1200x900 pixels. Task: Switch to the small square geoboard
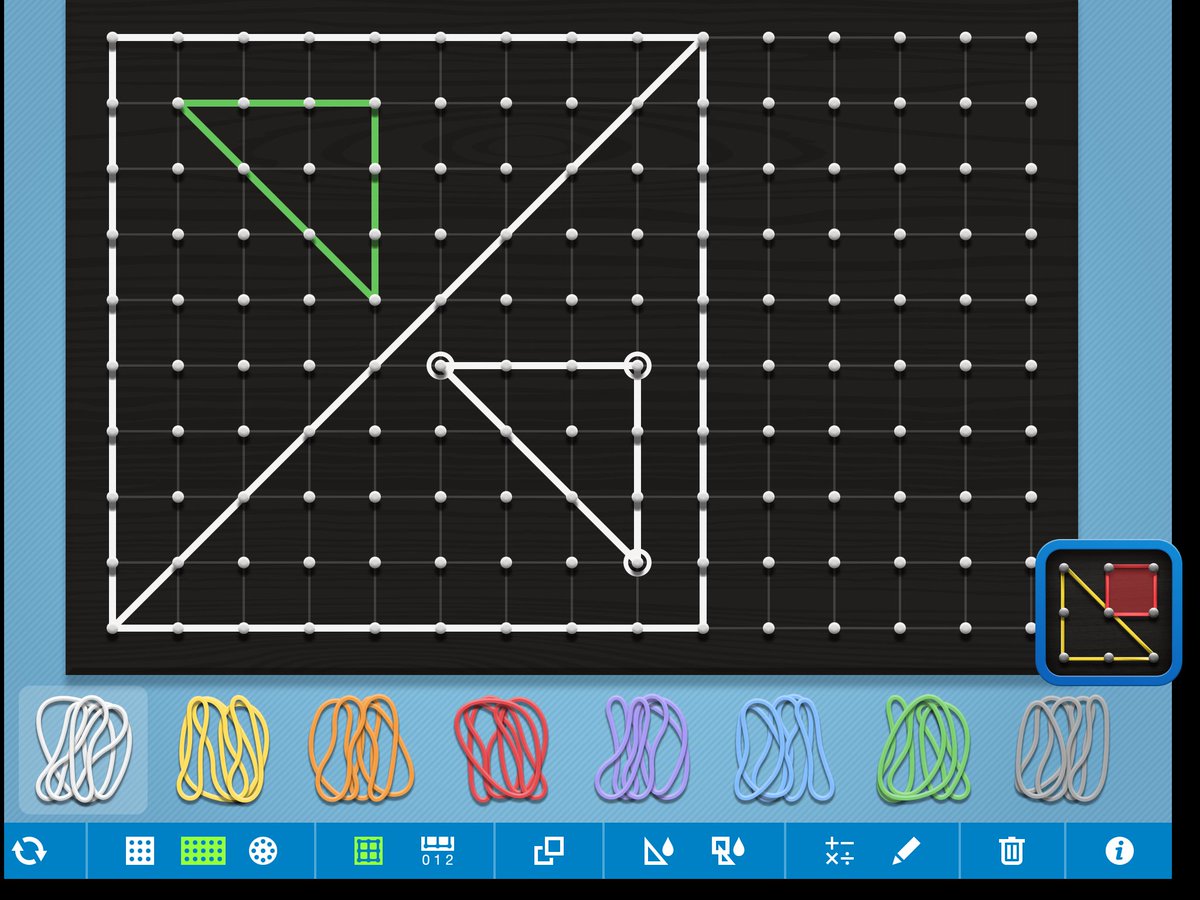[x=140, y=852]
